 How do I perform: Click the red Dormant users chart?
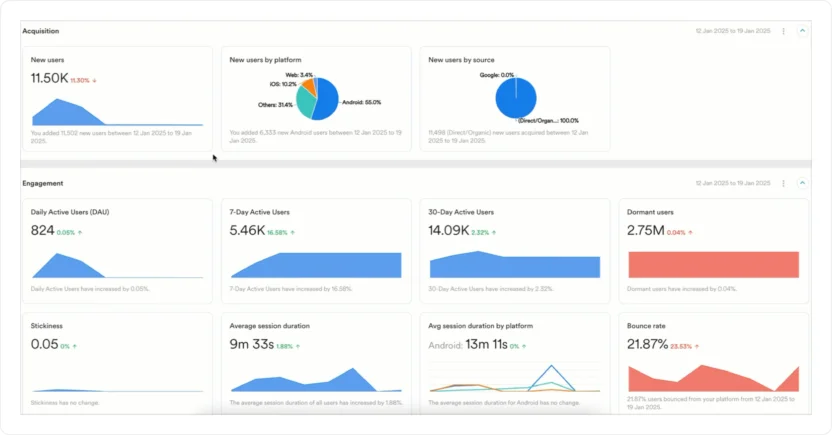tap(714, 265)
